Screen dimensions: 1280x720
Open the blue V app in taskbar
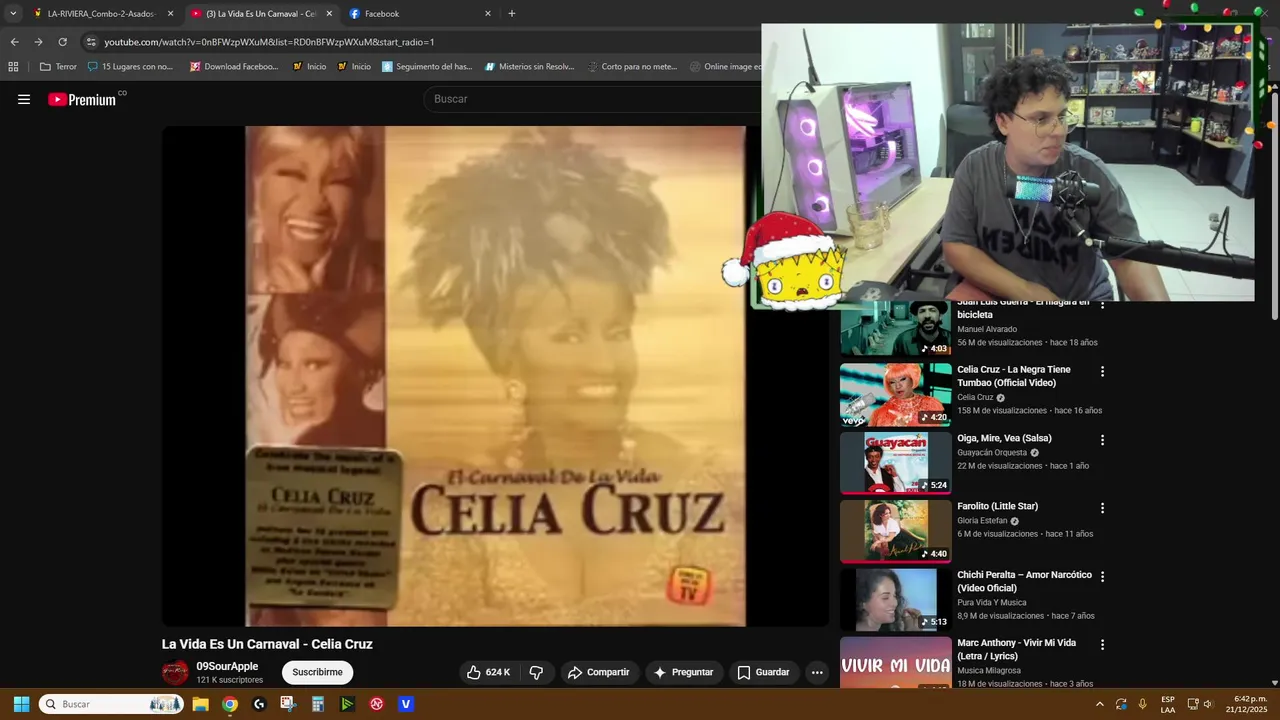tap(406, 704)
